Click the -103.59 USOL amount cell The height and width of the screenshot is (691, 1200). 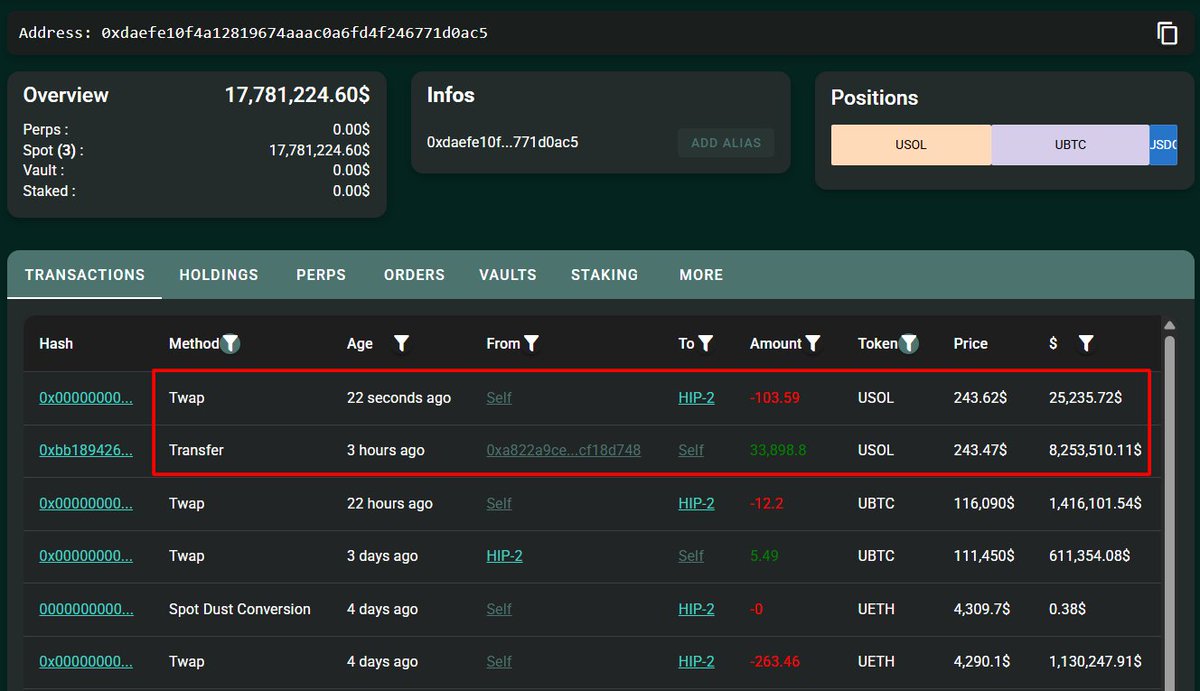click(x=775, y=397)
